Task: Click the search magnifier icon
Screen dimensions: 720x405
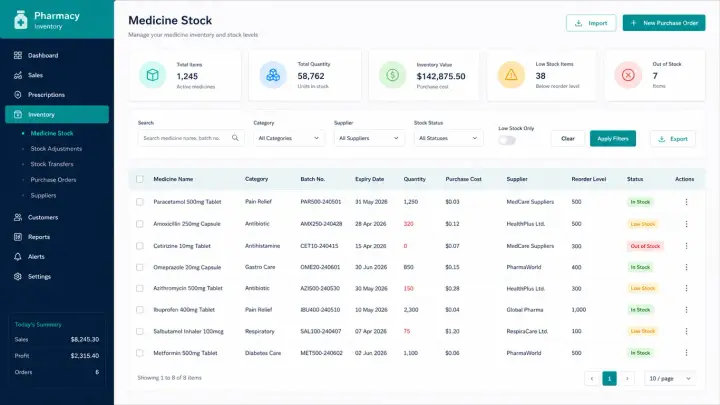Action: [x=235, y=138]
